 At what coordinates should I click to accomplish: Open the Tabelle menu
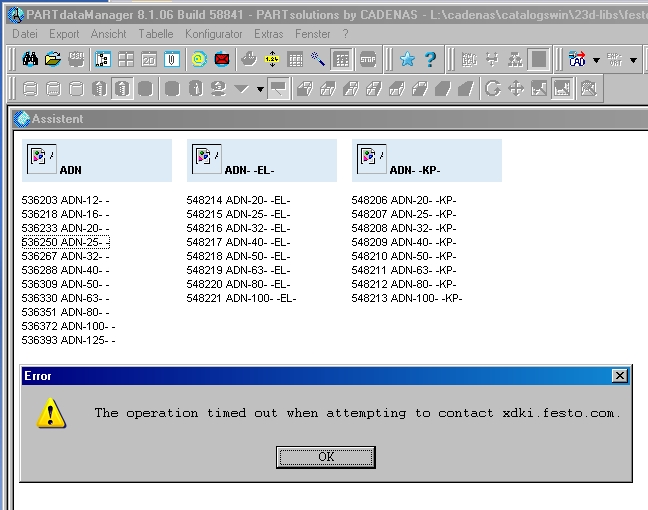coord(156,34)
